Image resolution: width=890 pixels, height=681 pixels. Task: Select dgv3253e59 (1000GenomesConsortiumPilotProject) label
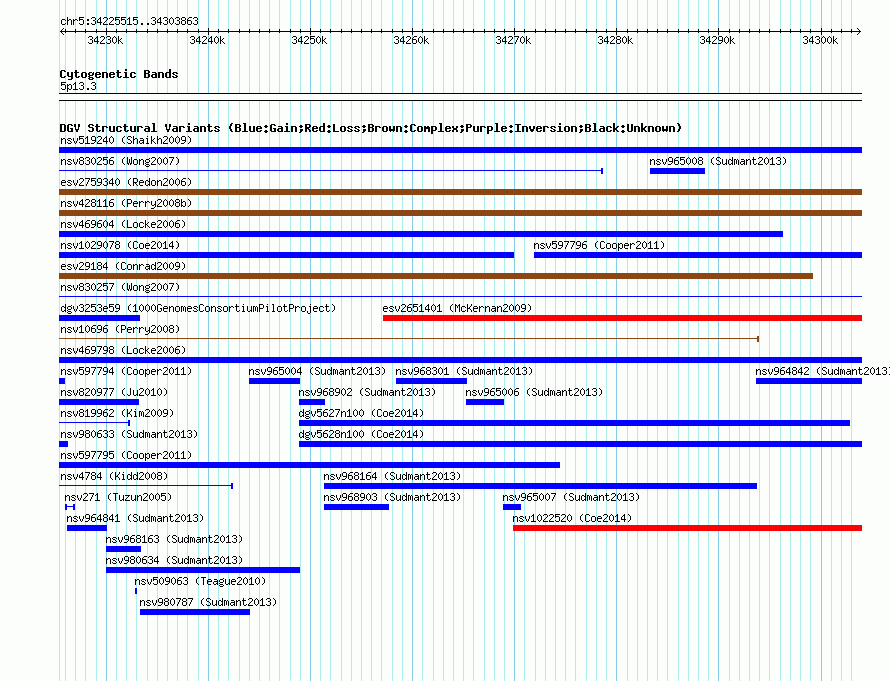198,308
